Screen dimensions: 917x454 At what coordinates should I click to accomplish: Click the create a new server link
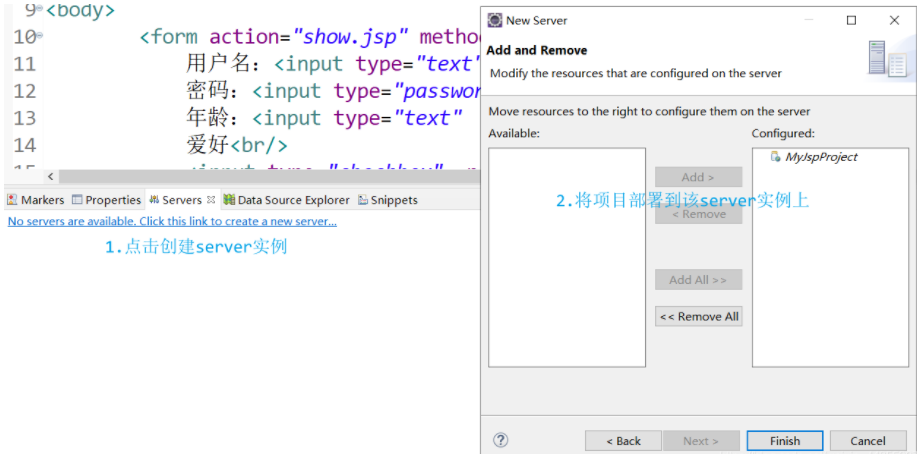click(172, 221)
